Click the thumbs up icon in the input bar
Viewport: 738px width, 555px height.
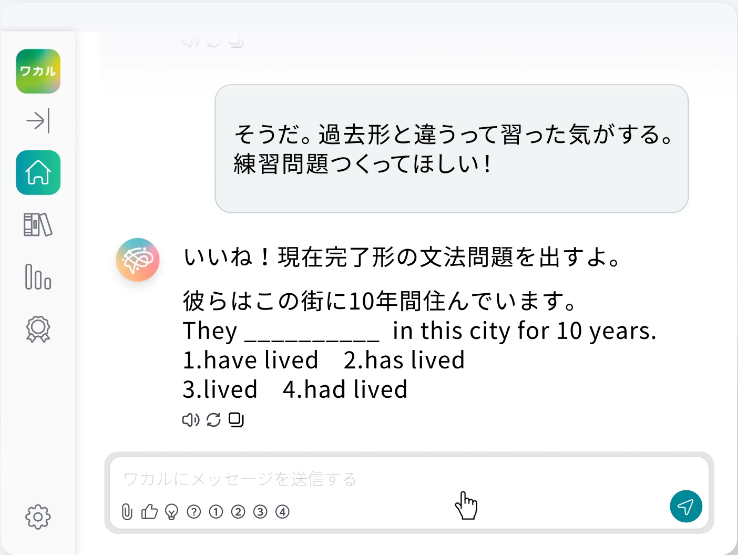150,512
